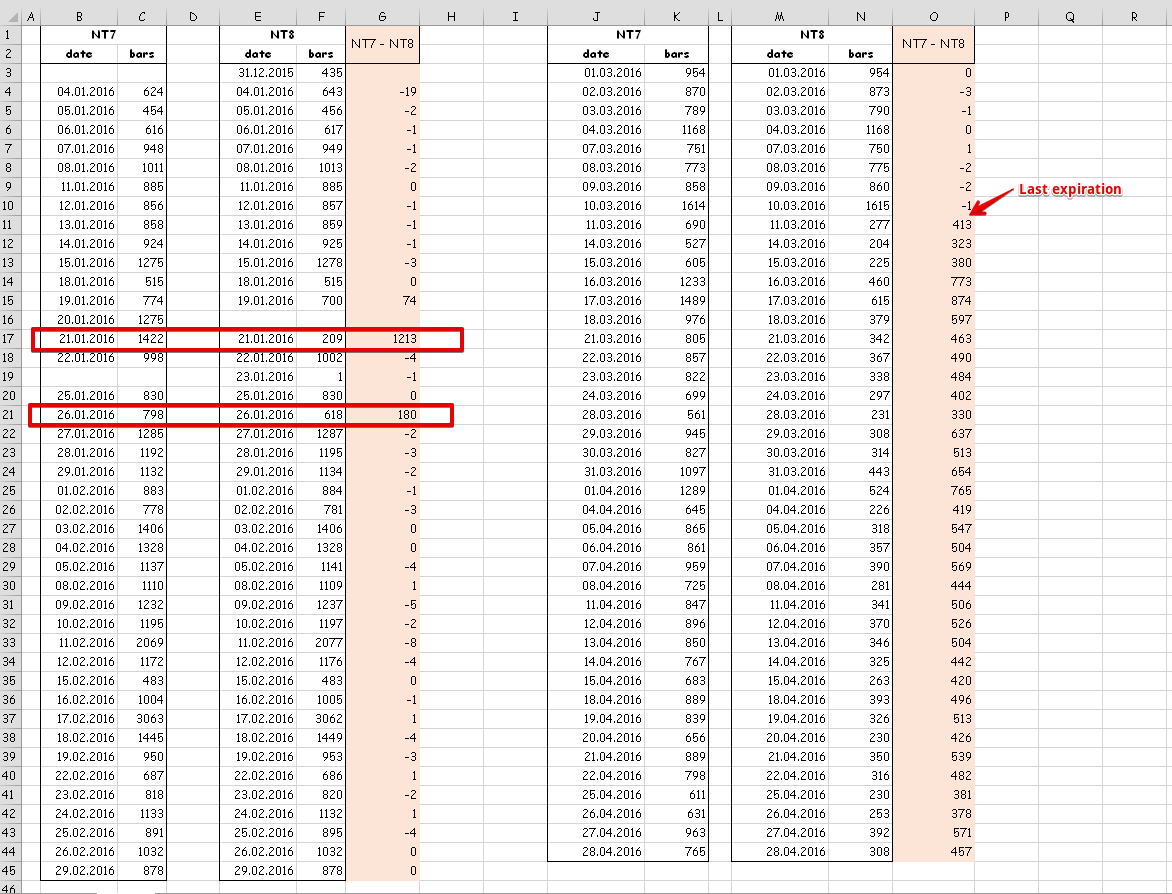The height and width of the screenshot is (894, 1172).
Task: Select column B header
Action: [x=79, y=16]
